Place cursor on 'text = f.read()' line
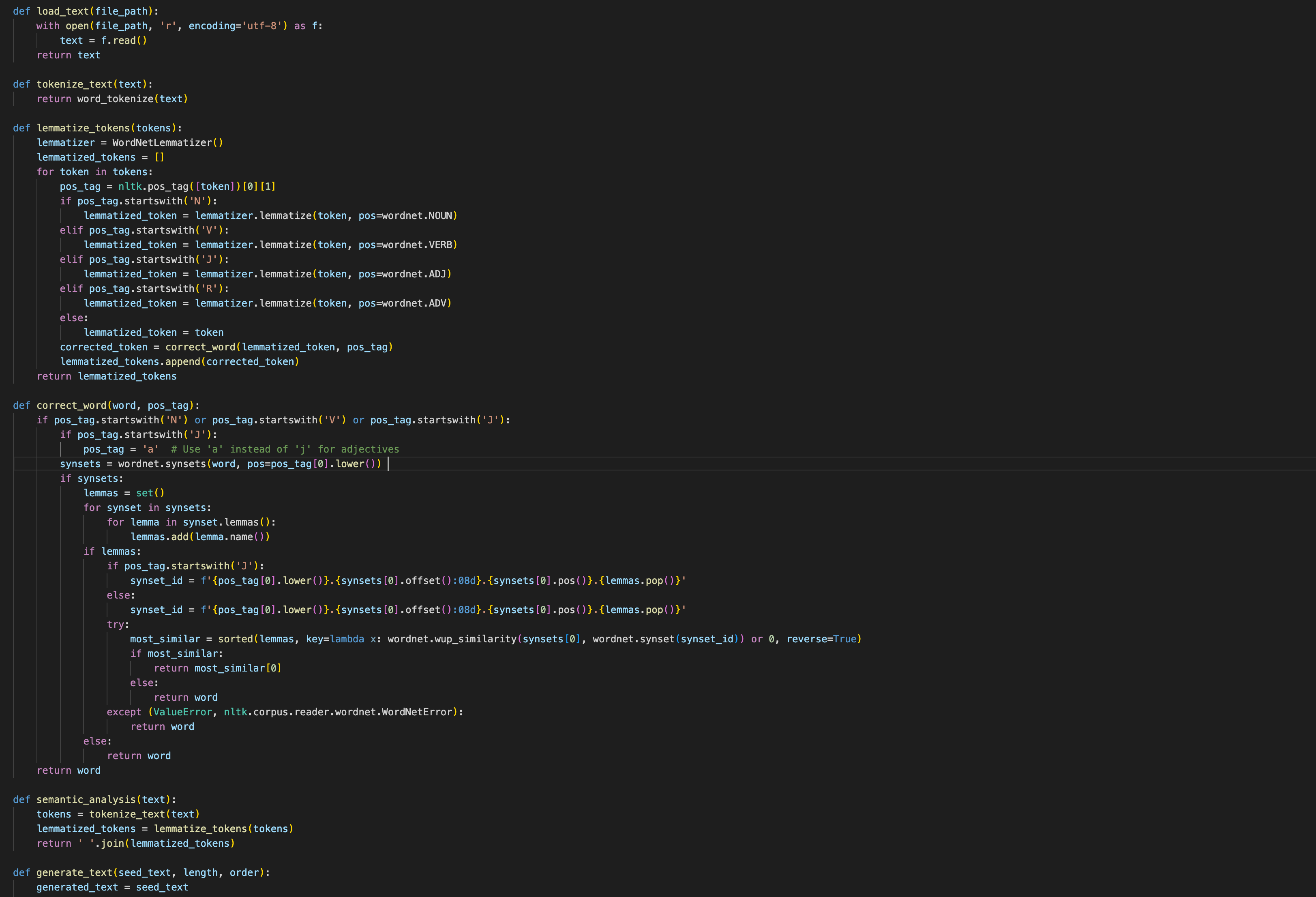 click(x=104, y=41)
